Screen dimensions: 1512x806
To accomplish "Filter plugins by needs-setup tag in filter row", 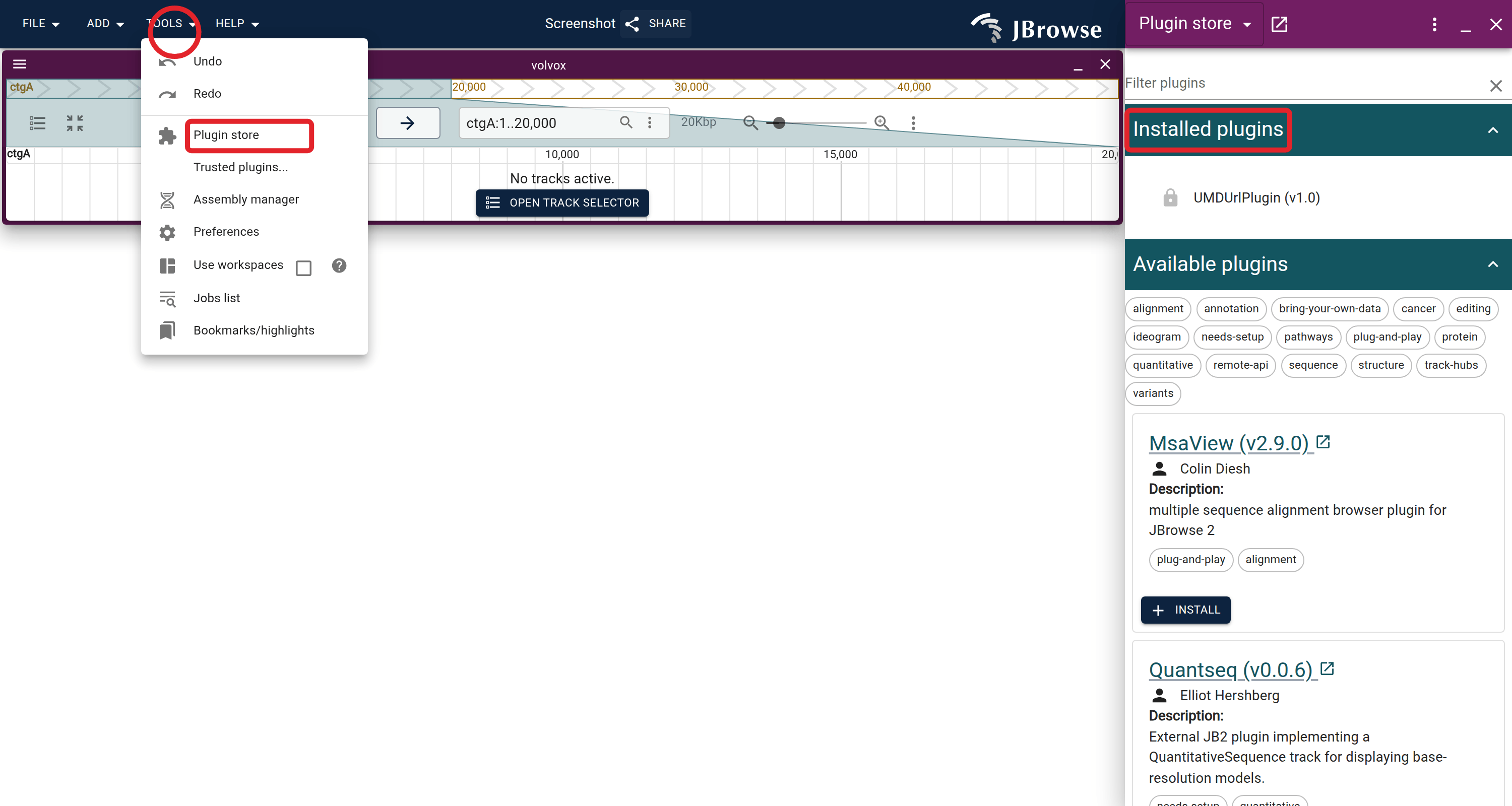I will (1232, 337).
